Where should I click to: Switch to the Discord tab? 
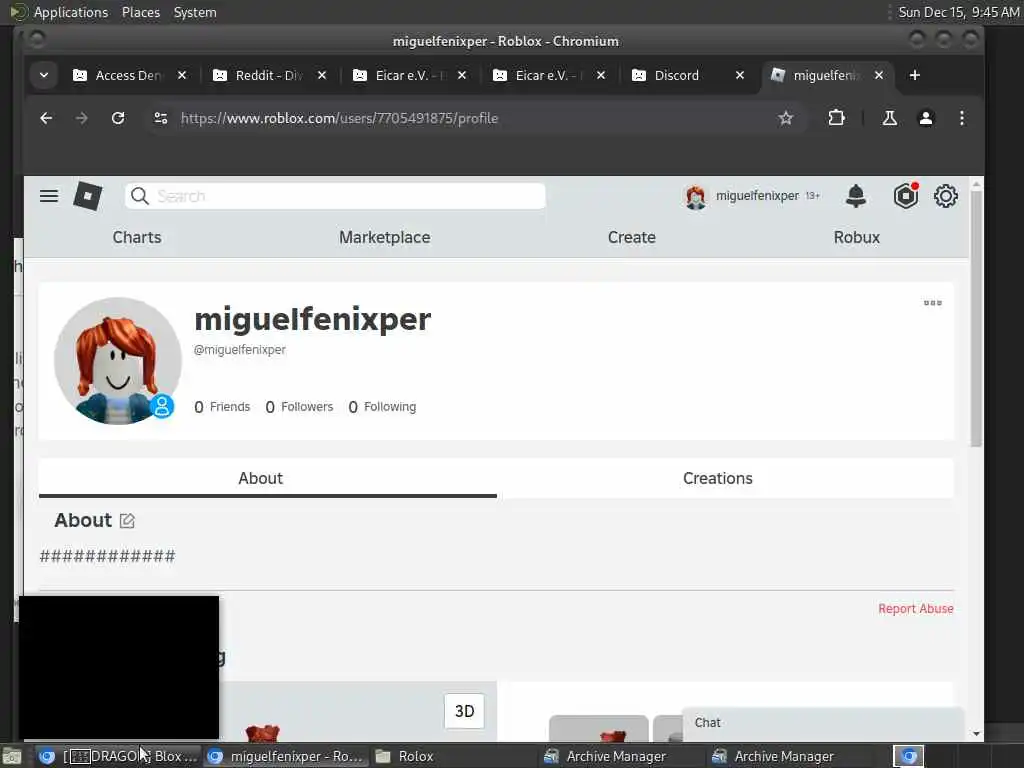(679, 75)
